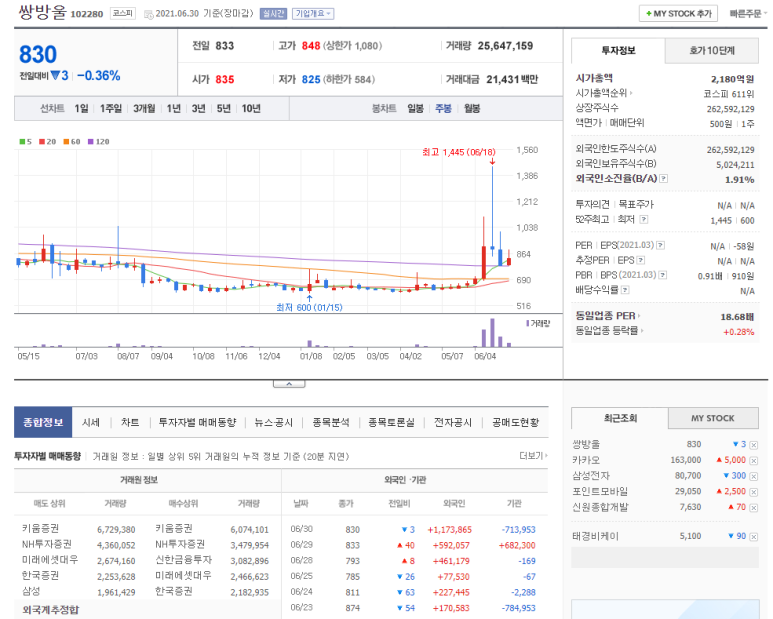This screenshot has width=773, height=619.
Task: Click the 더보기 link for investor trading trends
Action: coord(532,456)
